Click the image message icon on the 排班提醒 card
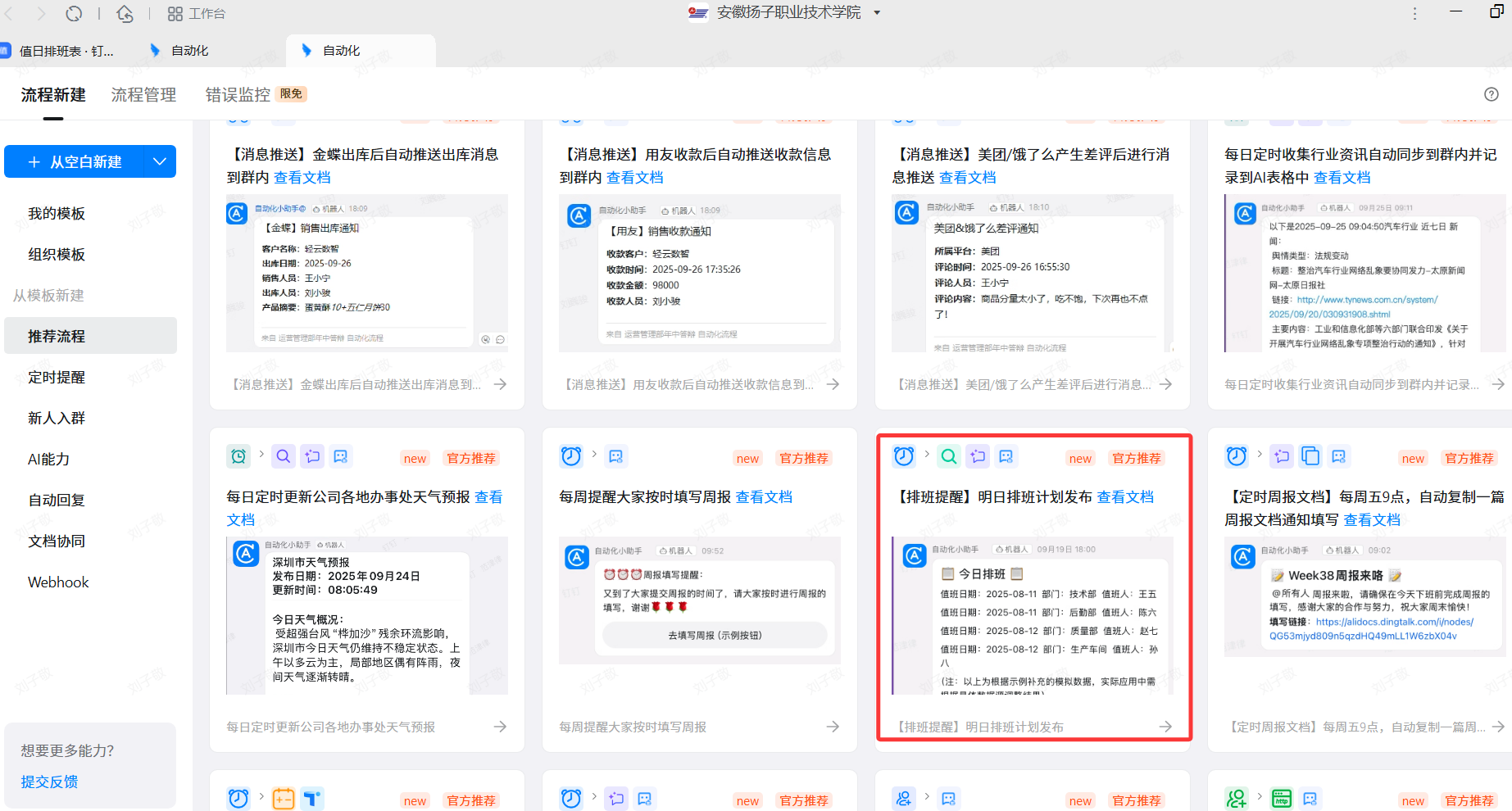This screenshot has width=1512, height=811. pos(1006,456)
